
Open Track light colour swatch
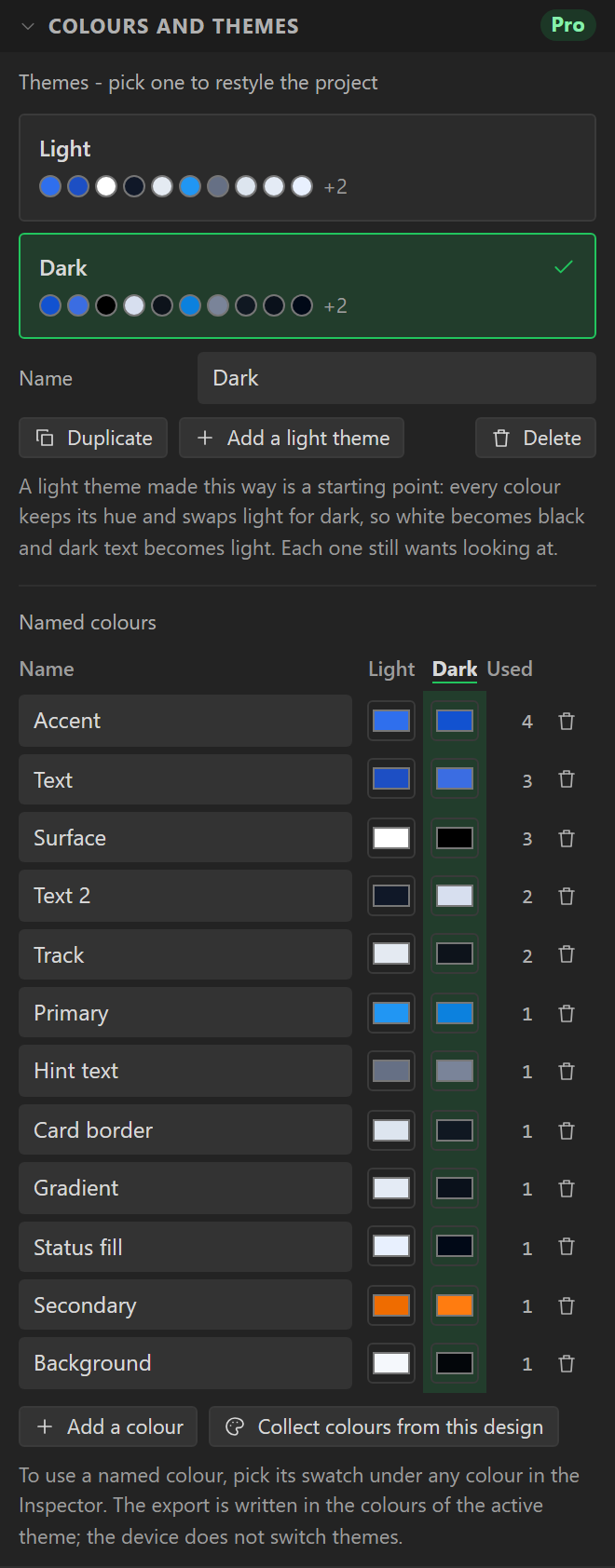[391, 954]
